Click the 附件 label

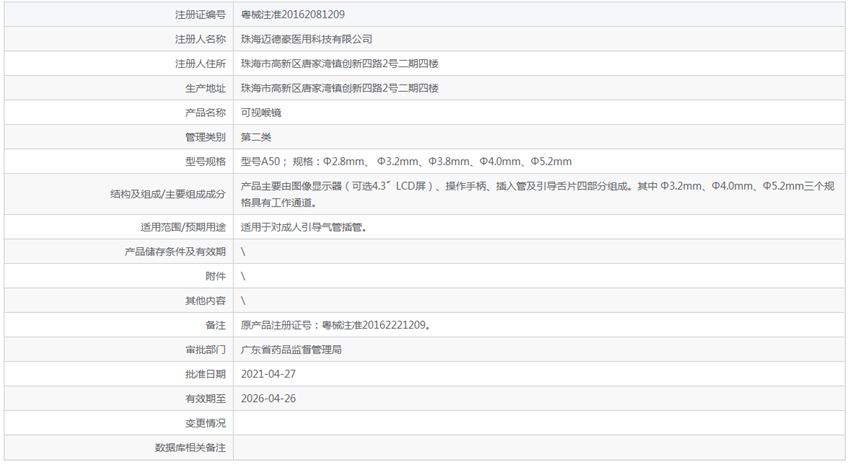click(215, 276)
